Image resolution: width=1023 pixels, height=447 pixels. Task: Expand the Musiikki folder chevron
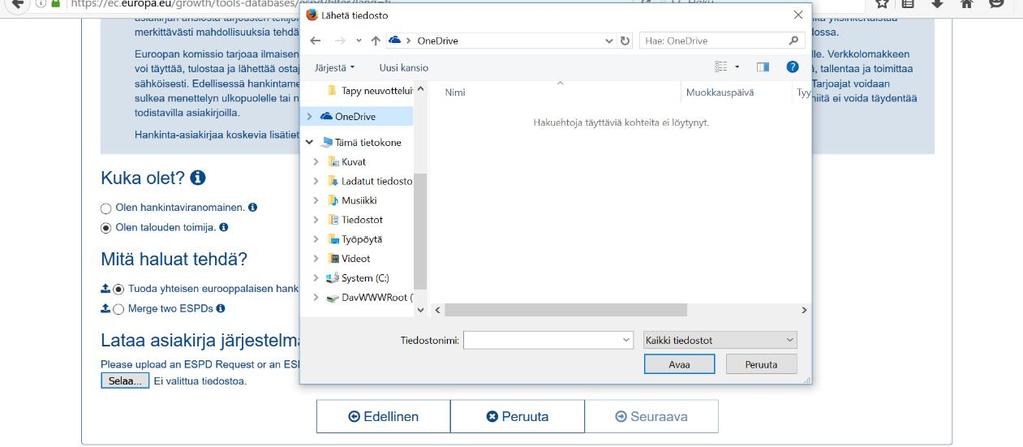316,200
